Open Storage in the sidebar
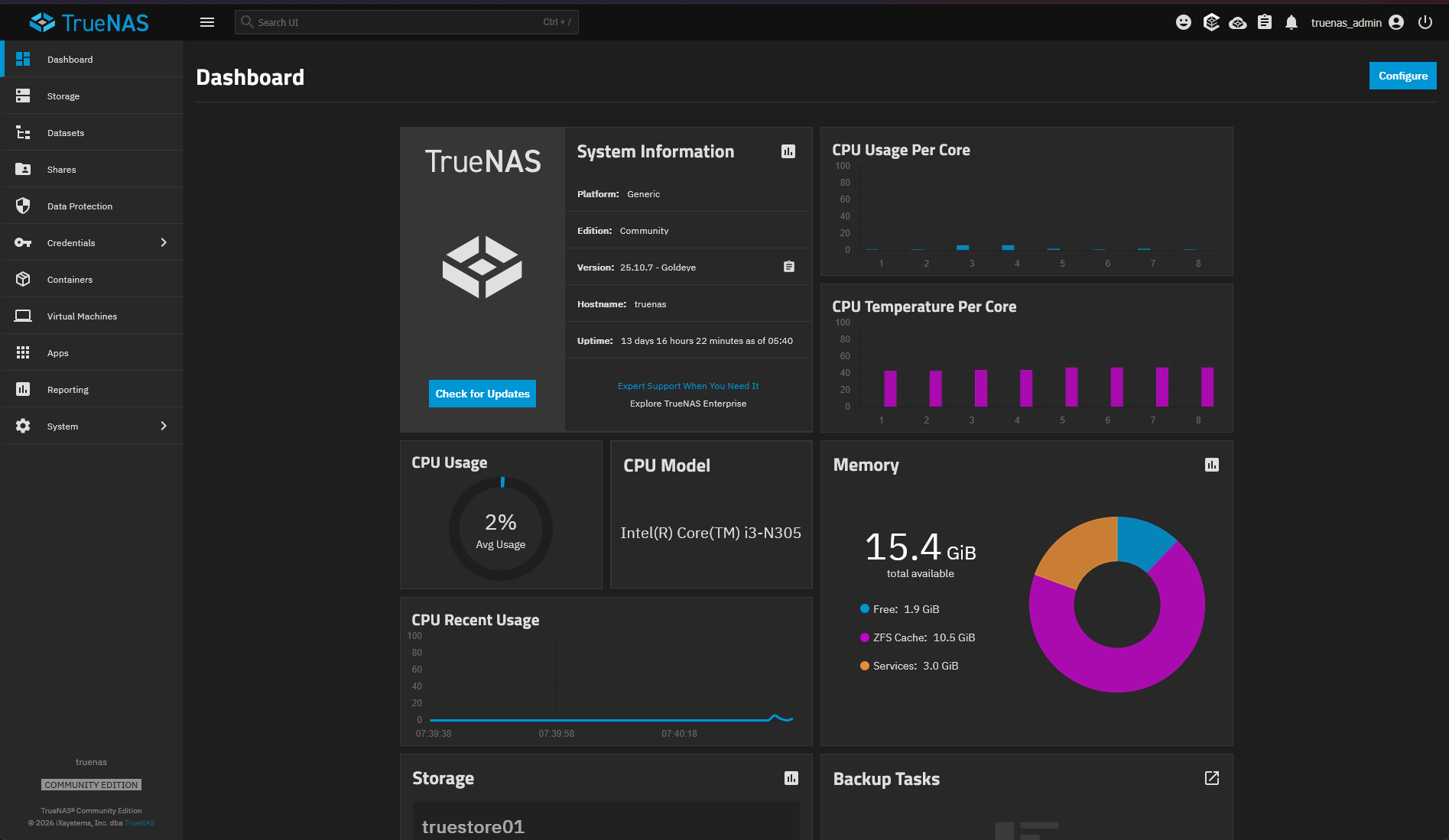 [x=92, y=96]
